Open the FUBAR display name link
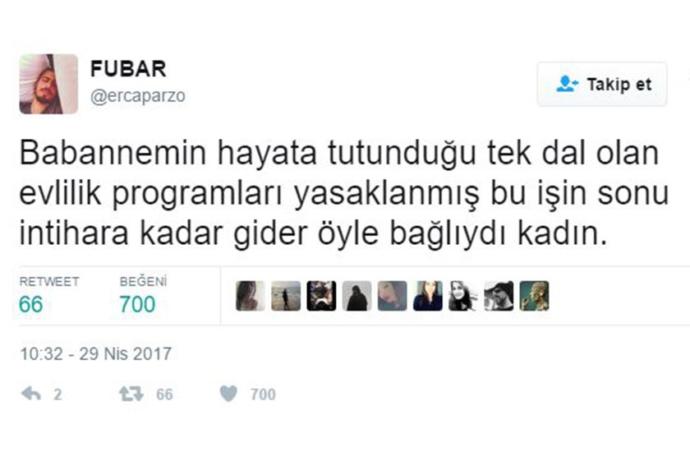The height and width of the screenshot is (466, 690). (128, 69)
